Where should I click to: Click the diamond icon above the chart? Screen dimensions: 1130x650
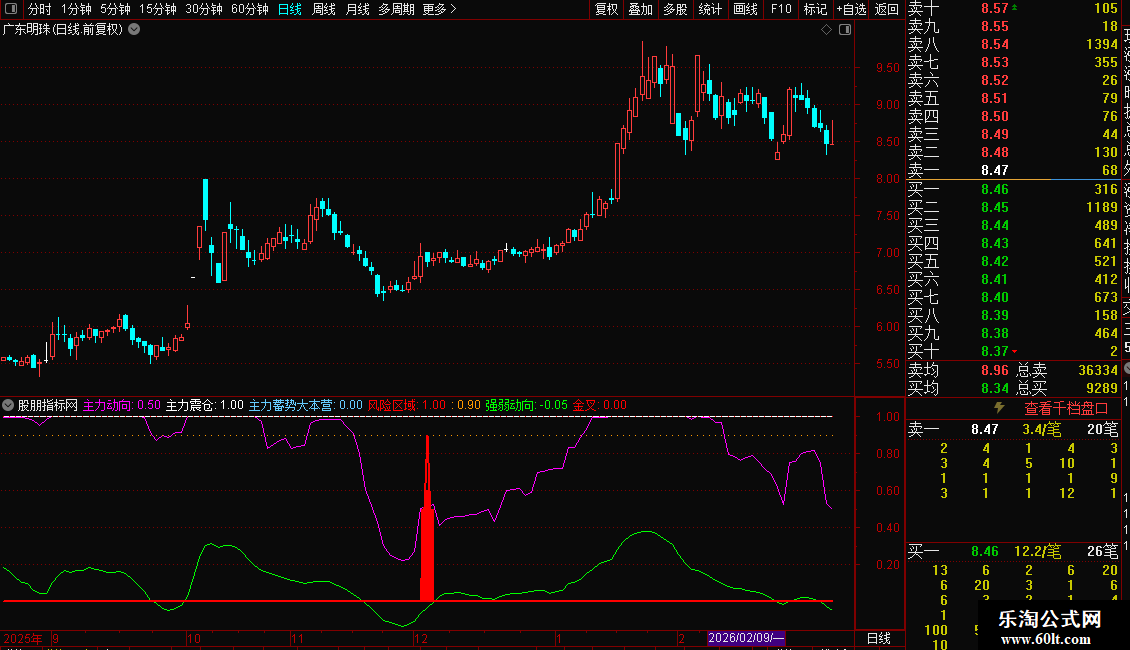click(x=827, y=30)
